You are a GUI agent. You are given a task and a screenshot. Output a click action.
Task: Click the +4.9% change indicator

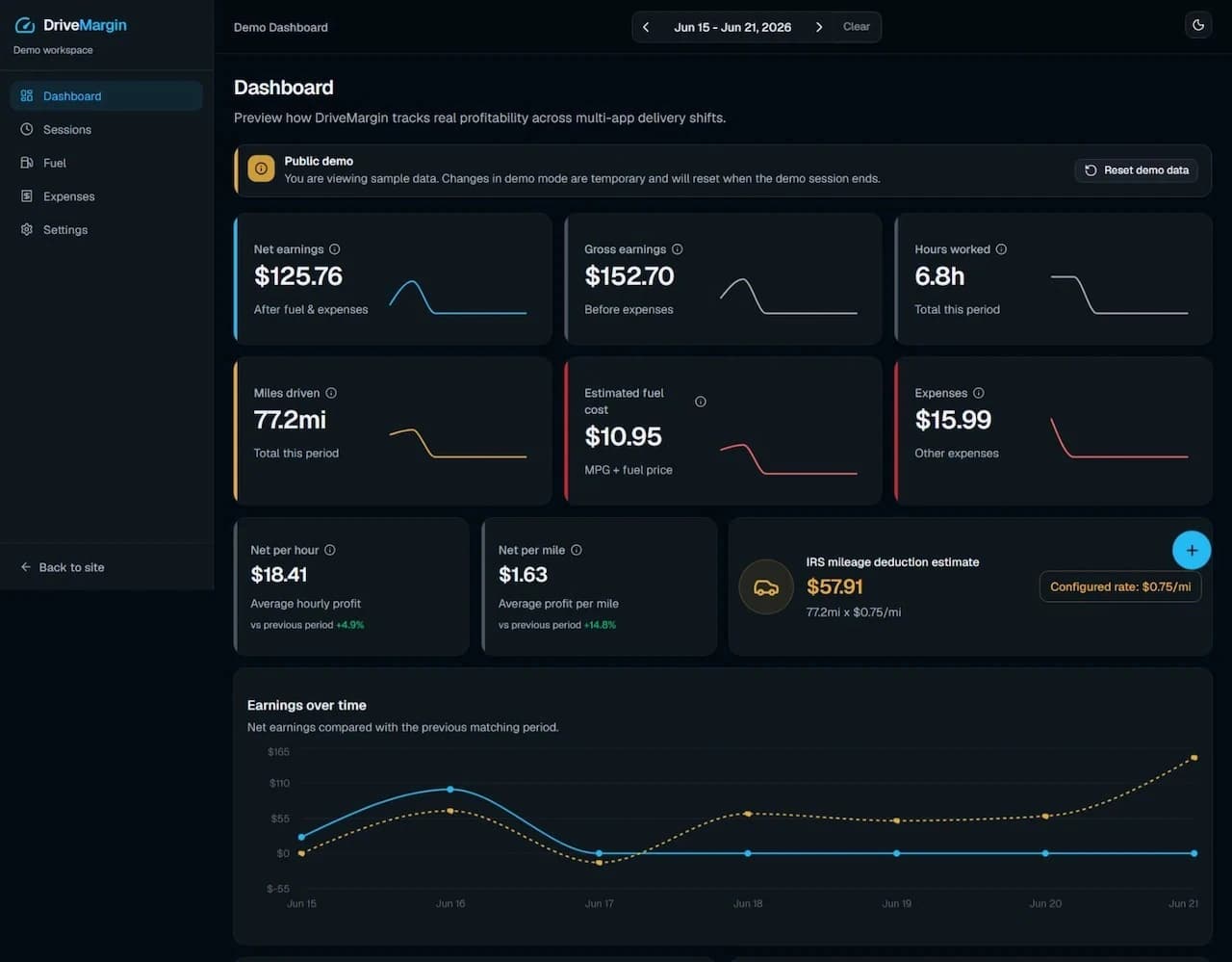(350, 625)
